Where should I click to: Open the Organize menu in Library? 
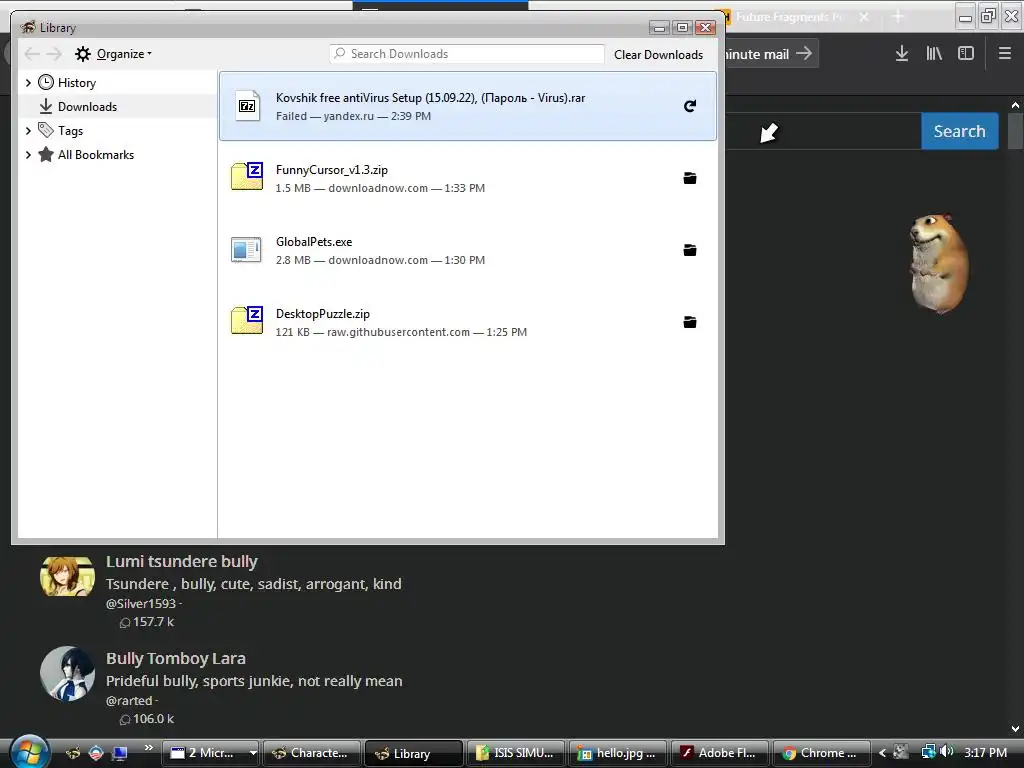[x=114, y=54]
